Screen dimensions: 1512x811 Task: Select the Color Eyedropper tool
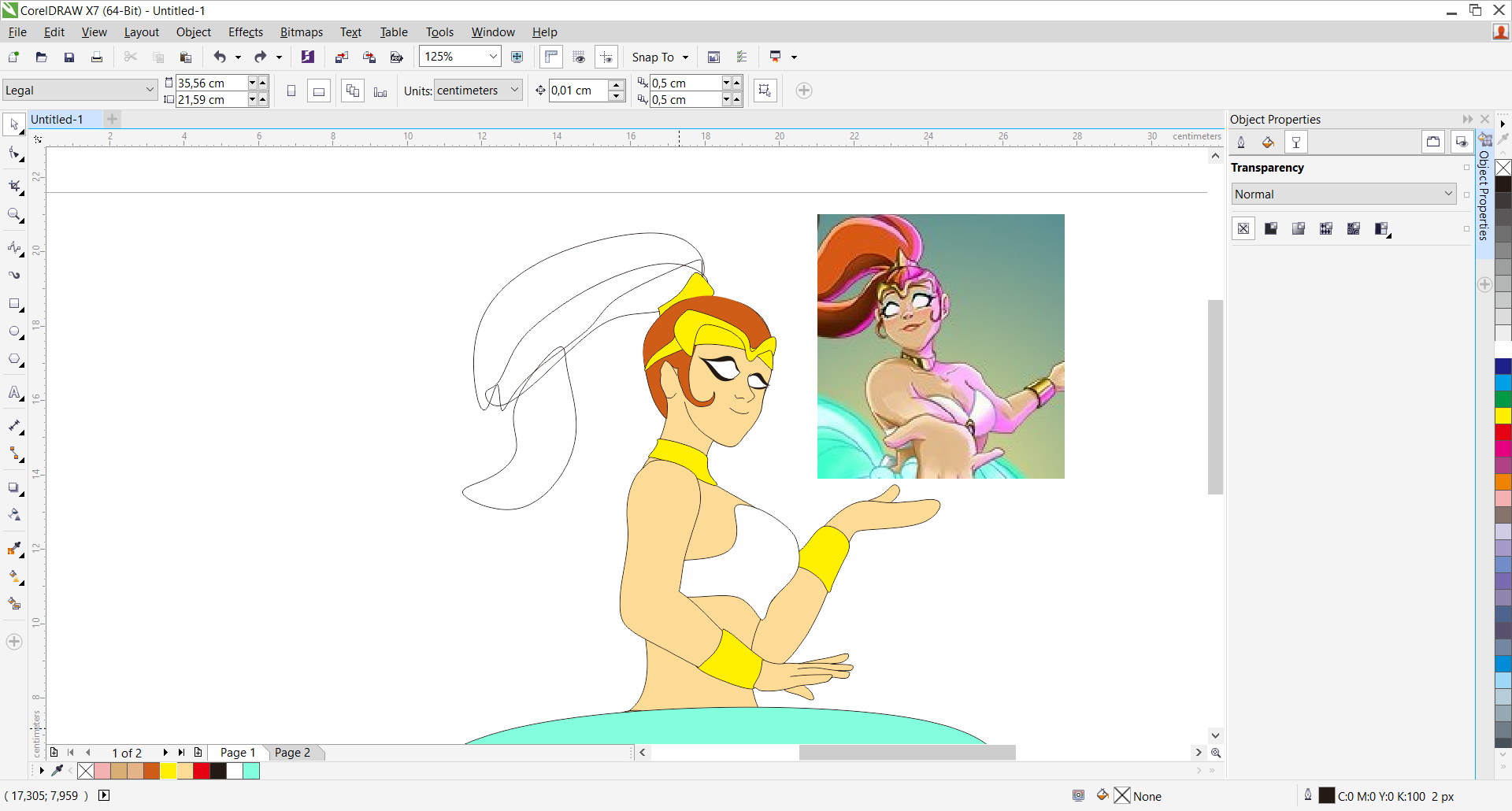pos(14,549)
